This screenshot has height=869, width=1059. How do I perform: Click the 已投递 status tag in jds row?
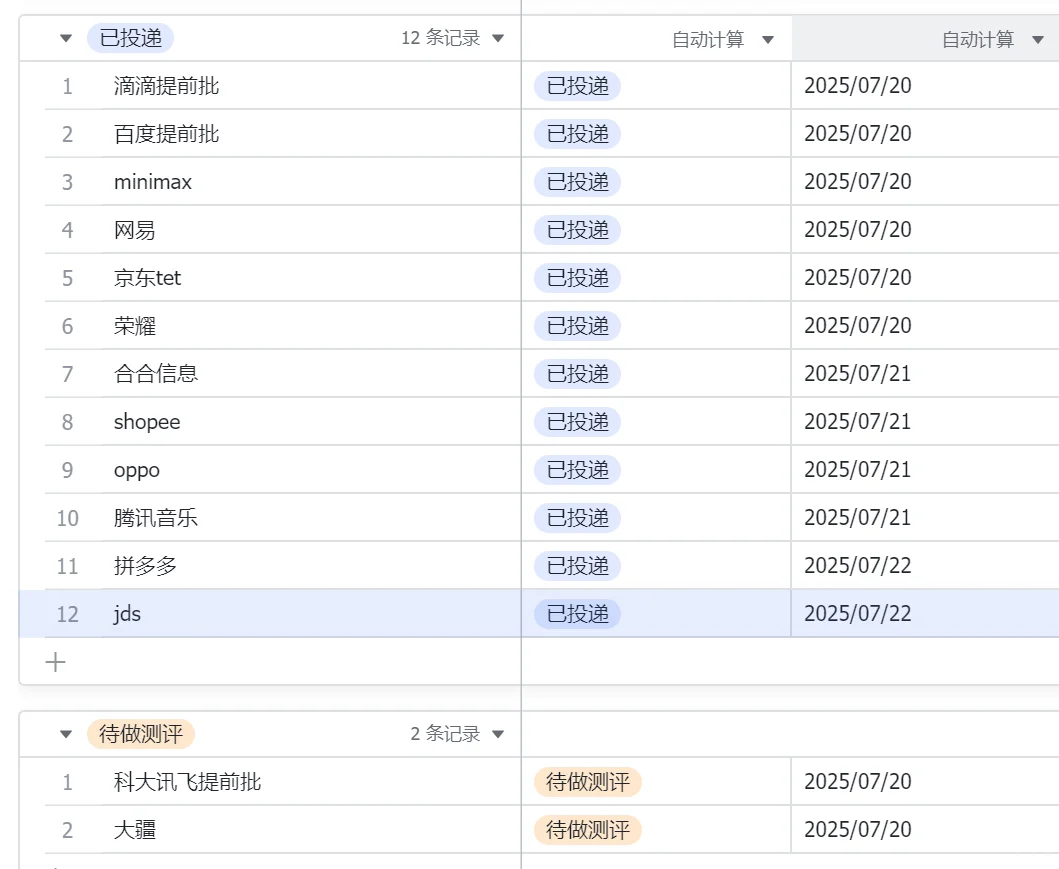(577, 614)
